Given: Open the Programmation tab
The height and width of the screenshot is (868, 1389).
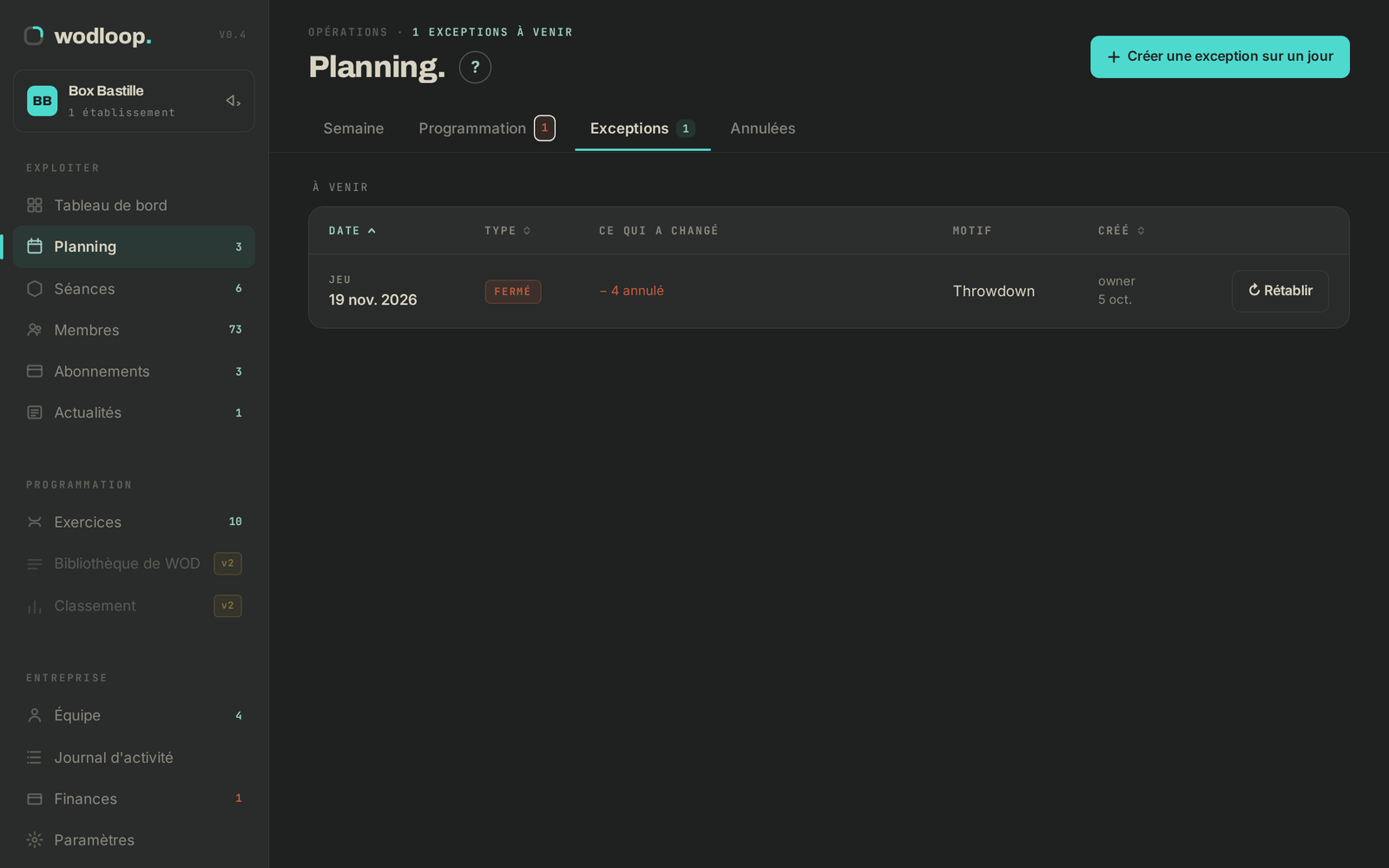Looking at the screenshot, I should point(486,128).
